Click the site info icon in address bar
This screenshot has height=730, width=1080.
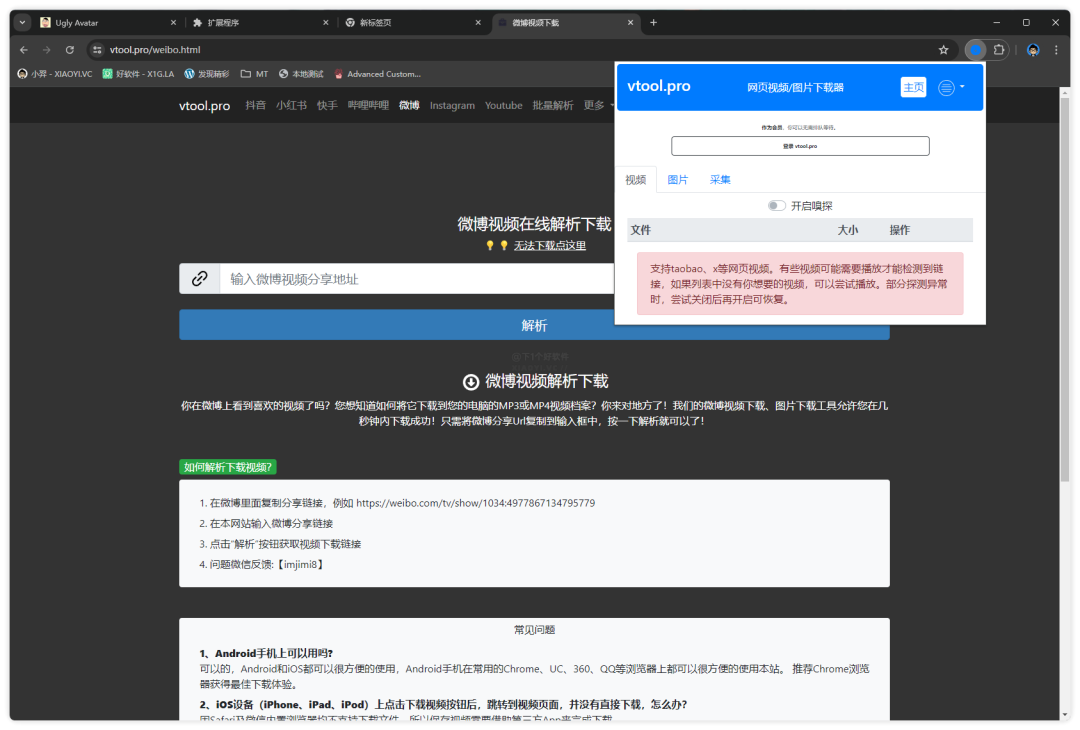click(x=97, y=50)
